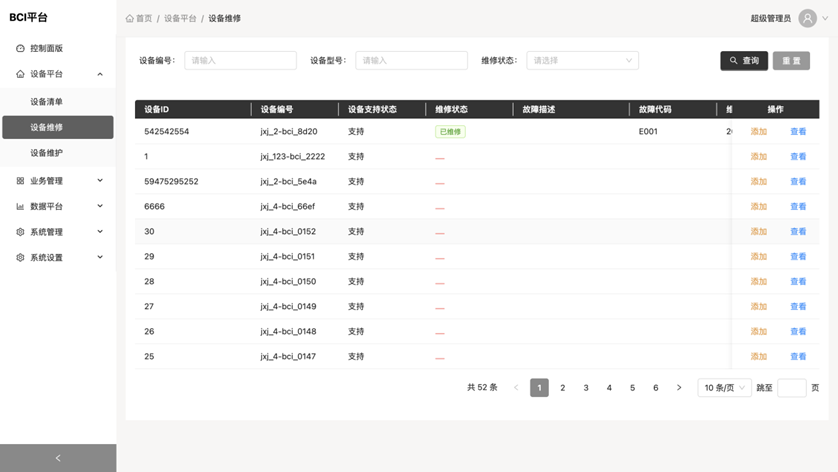The width and height of the screenshot is (838, 472).
Task: Click 查看 for device 542542554
Action: point(798,132)
